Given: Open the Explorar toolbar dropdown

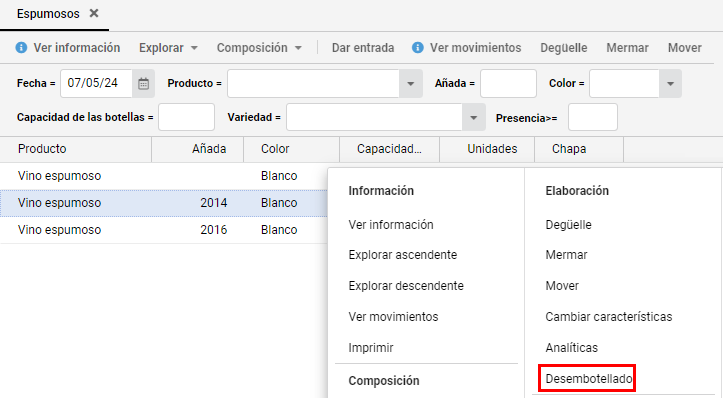Looking at the screenshot, I should point(168,48).
